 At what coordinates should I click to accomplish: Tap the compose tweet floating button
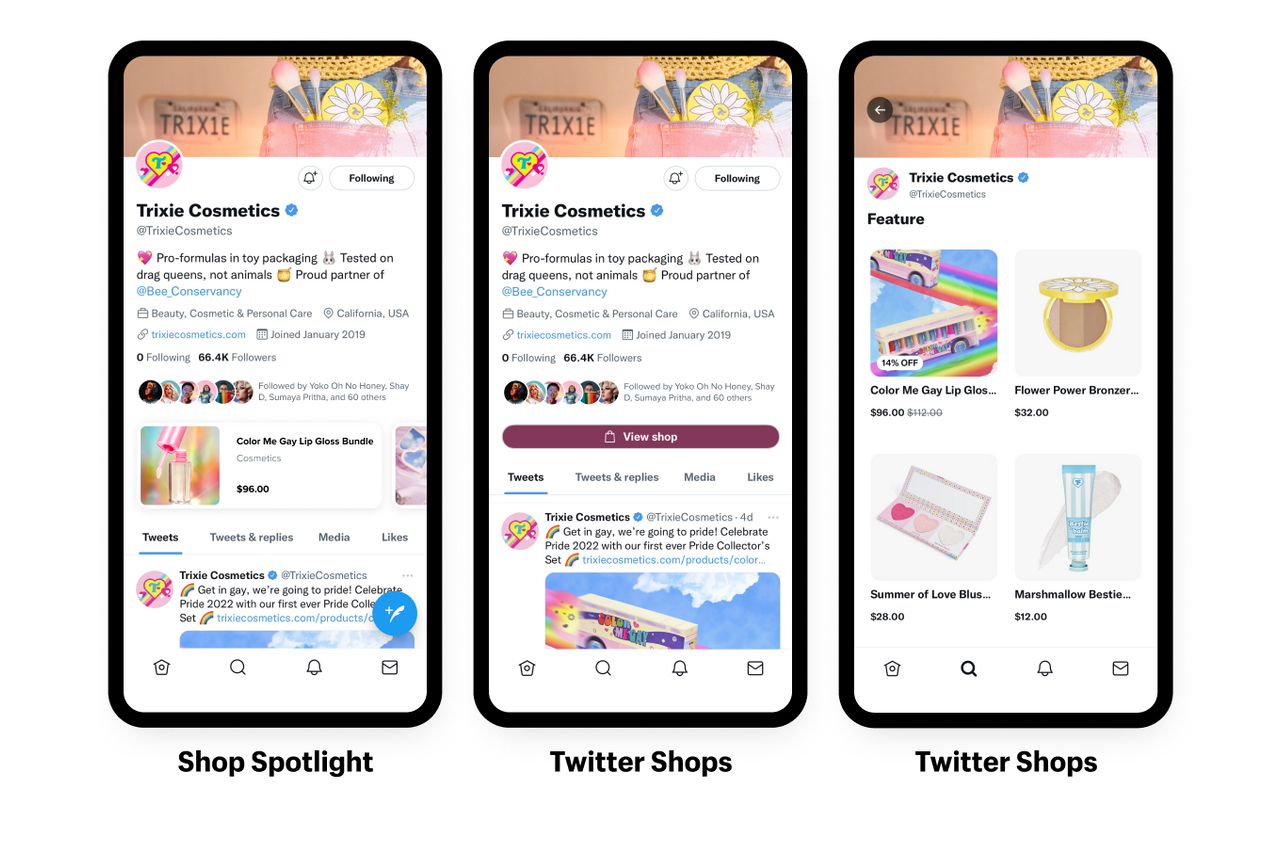click(x=395, y=613)
